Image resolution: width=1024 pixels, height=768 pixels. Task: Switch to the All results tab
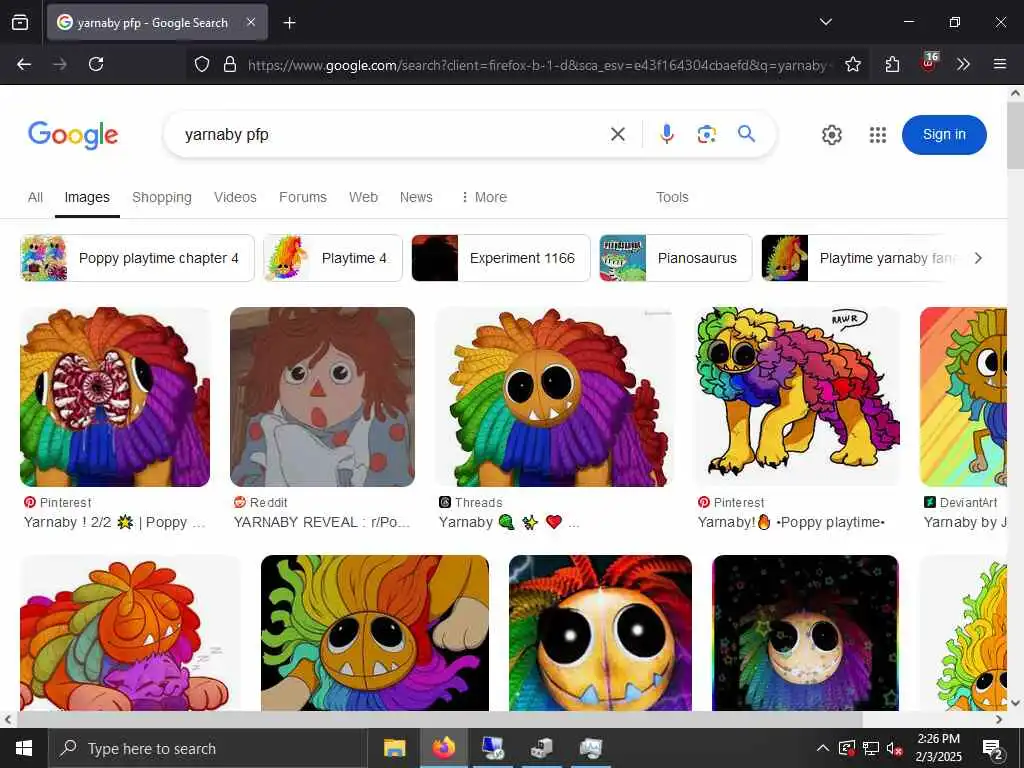pos(35,197)
